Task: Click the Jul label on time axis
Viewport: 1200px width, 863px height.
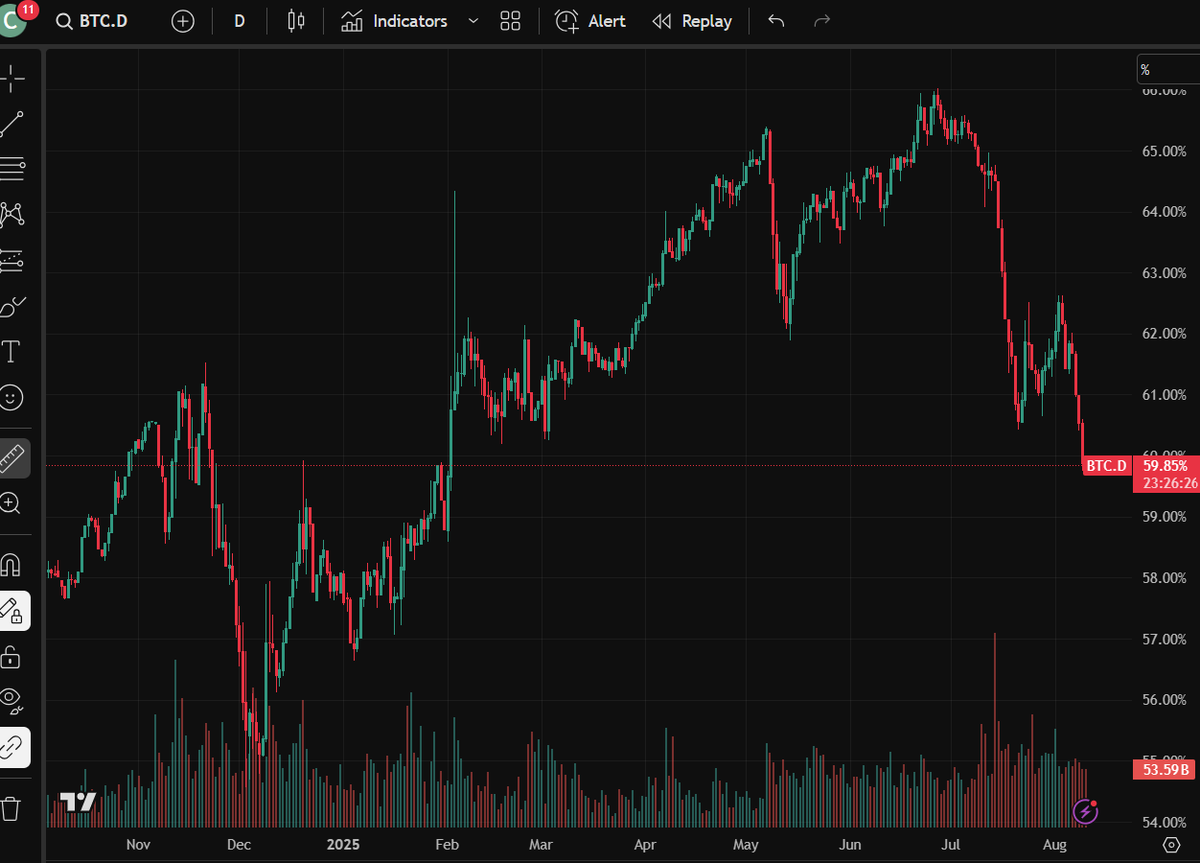Action: [x=950, y=845]
